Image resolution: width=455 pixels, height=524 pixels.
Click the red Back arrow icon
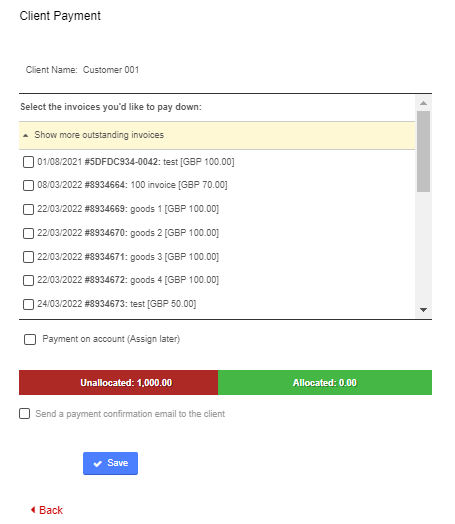click(x=33, y=510)
